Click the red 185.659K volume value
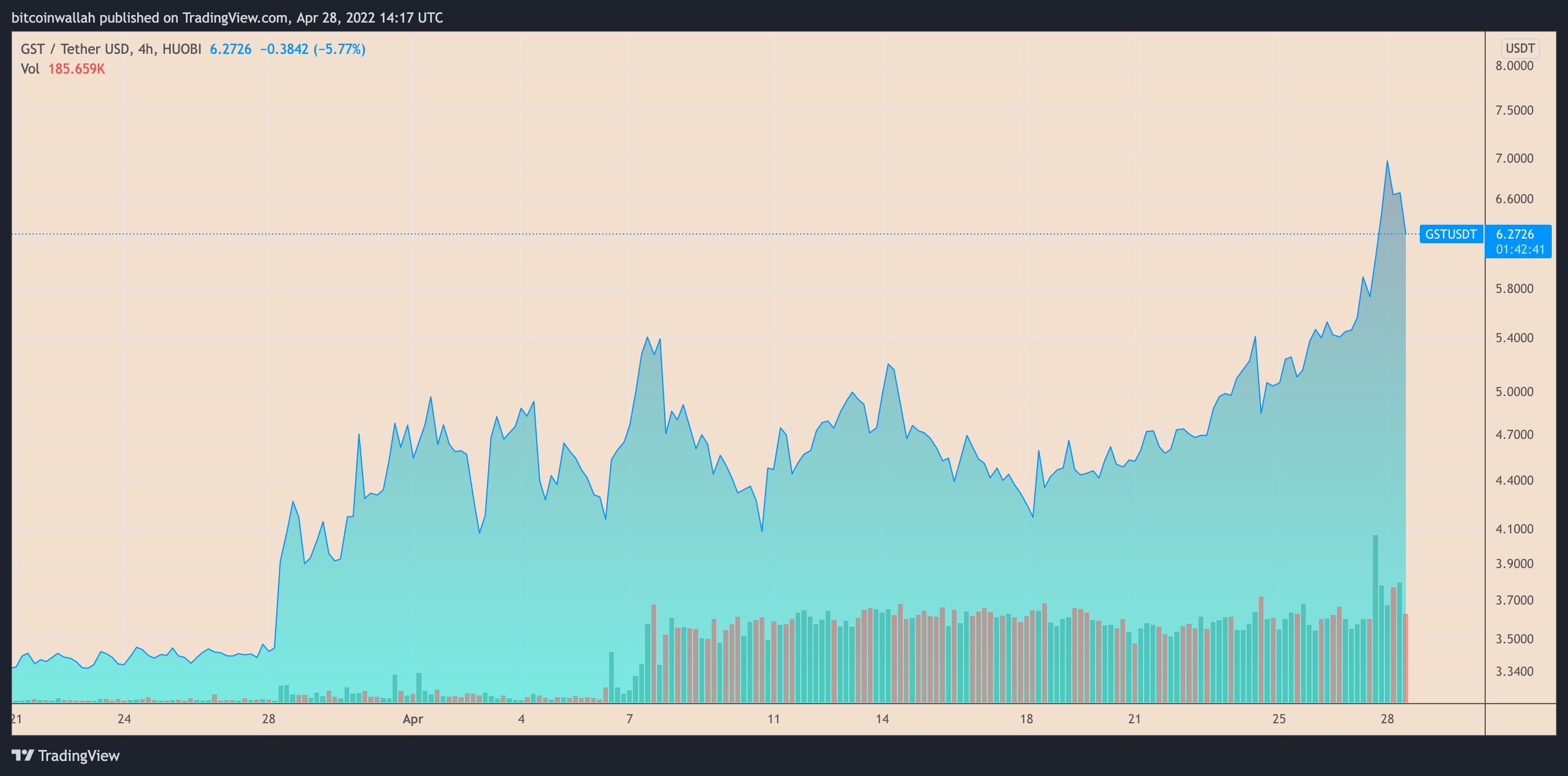The width and height of the screenshot is (1568, 776). click(x=76, y=69)
